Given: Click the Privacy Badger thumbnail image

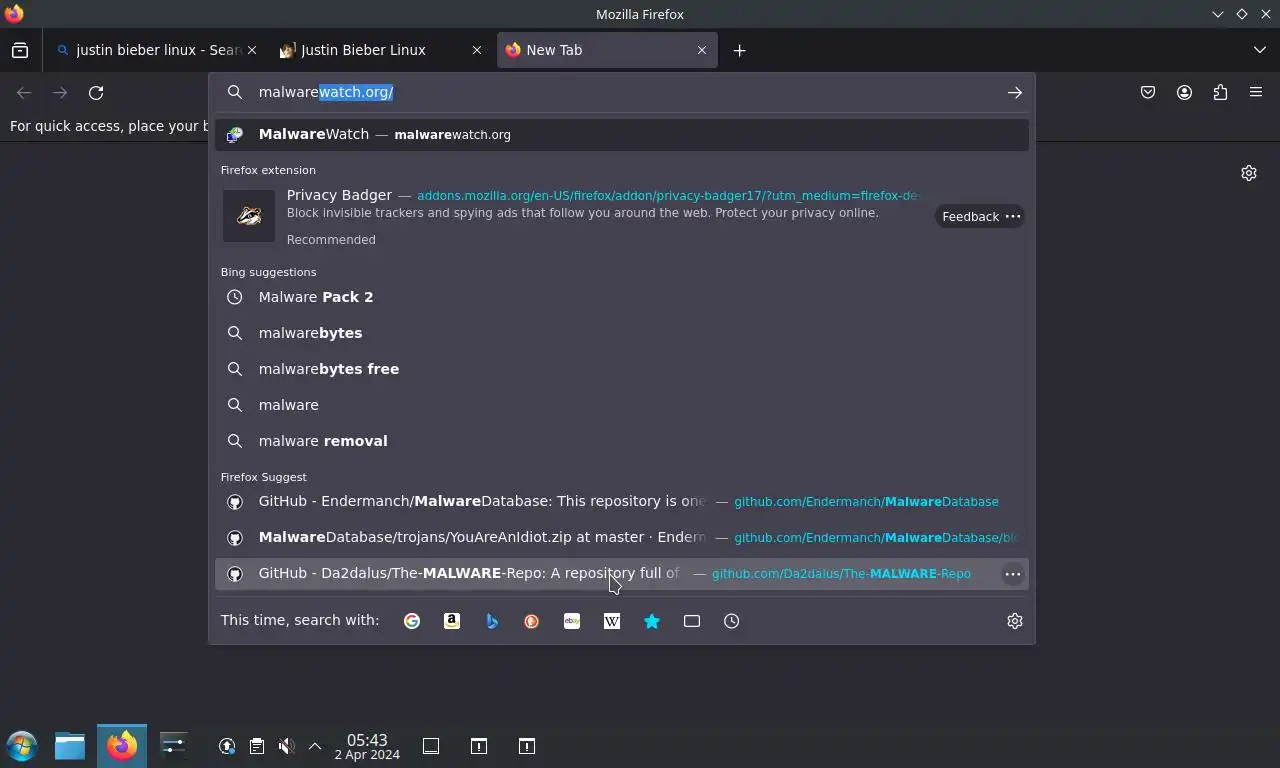Looking at the screenshot, I should [x=249, y=216].
